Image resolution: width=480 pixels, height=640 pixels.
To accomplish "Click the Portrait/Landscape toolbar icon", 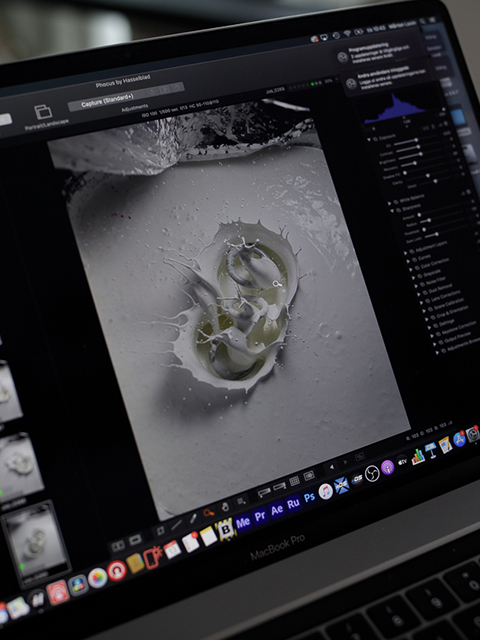I will coord(43,111).
